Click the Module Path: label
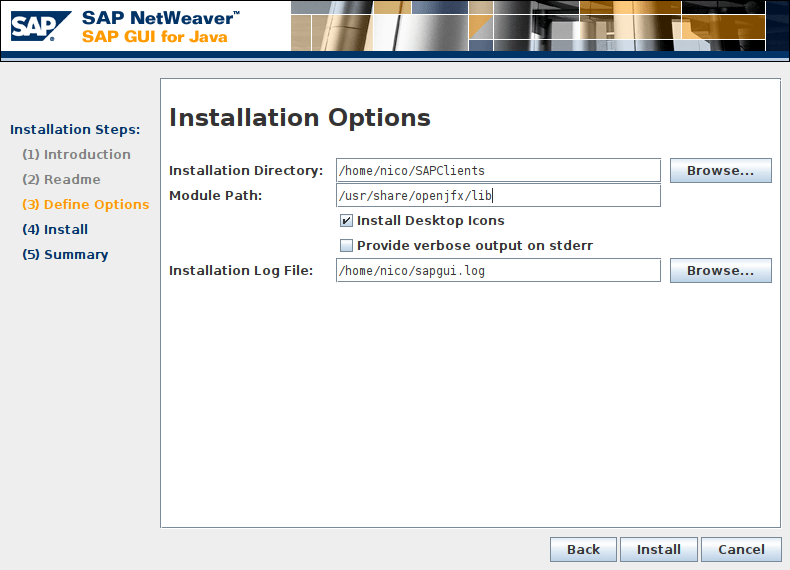This screenshot has height=570, width=790. pyautogui.click(x=216, y=196)
